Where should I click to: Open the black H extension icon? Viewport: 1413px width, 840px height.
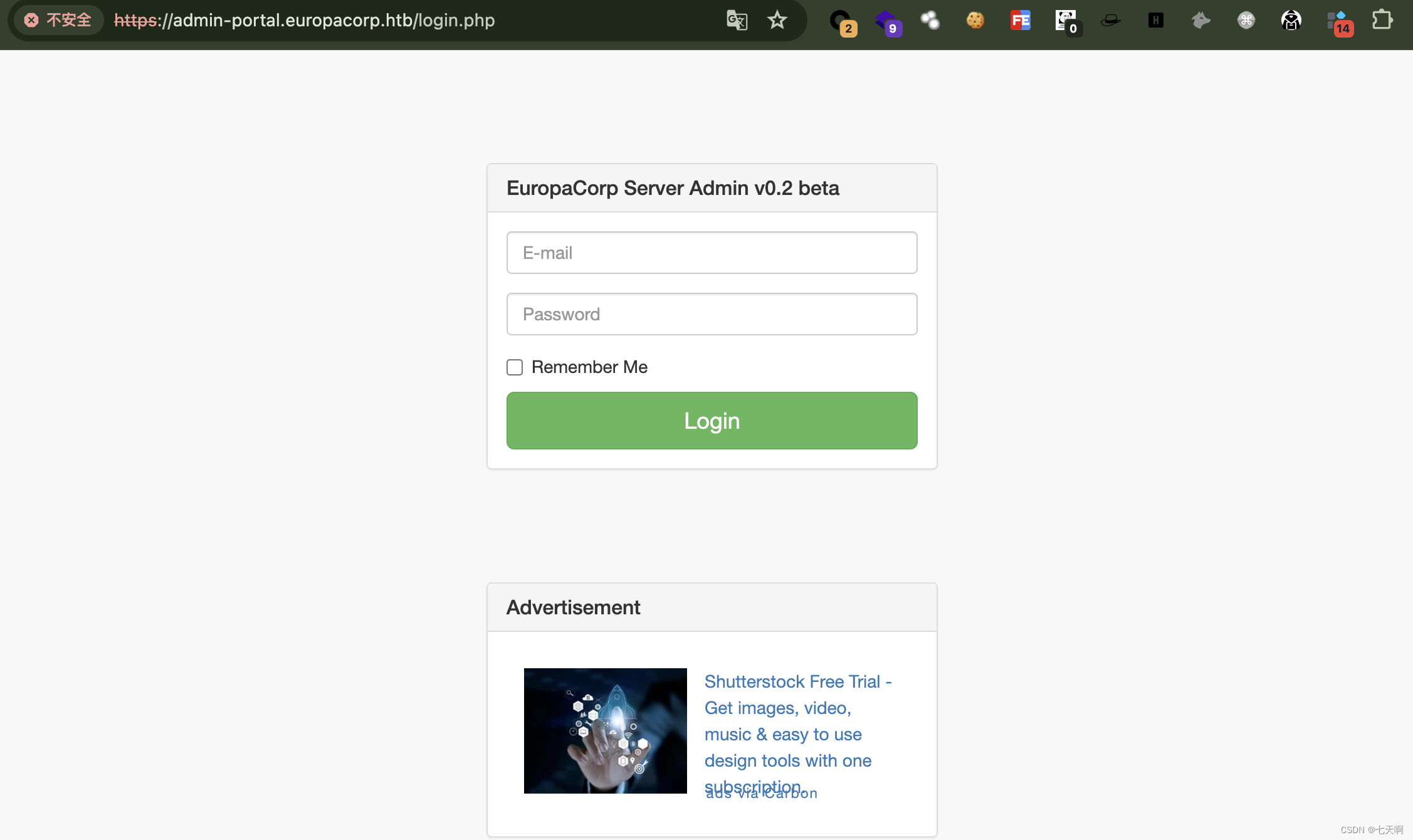(x=1156, y=20)
